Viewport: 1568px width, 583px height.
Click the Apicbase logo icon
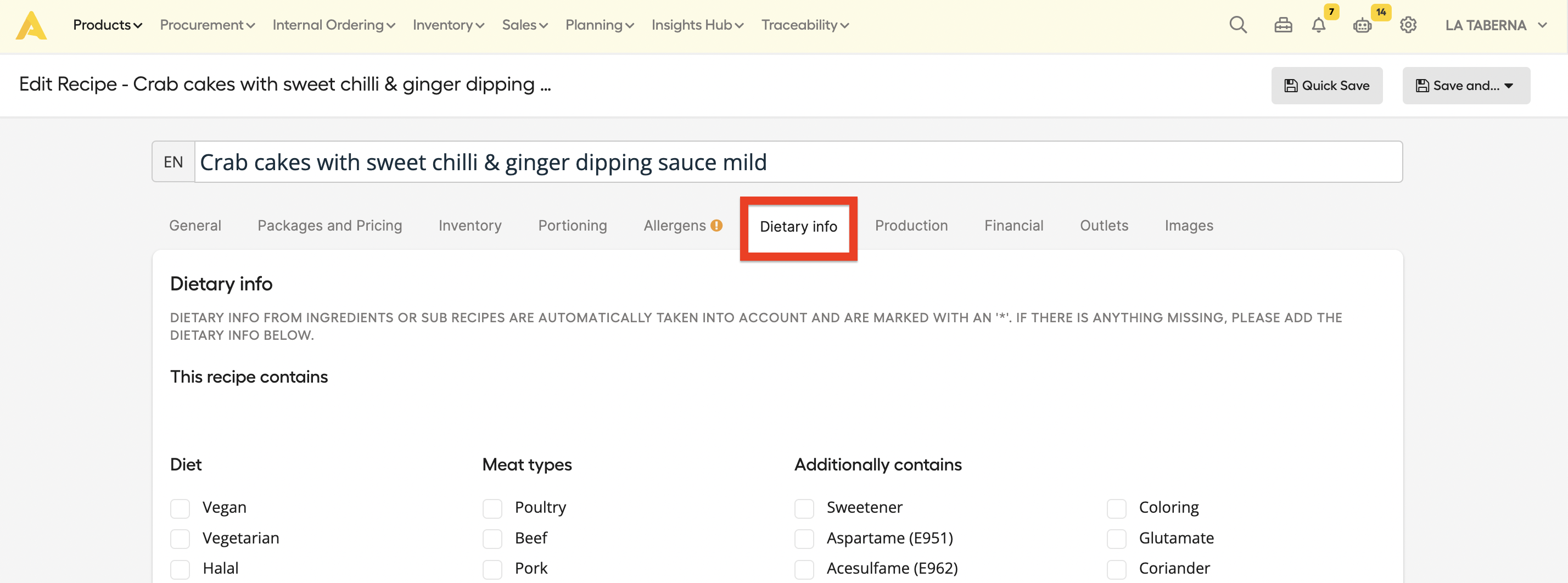point(31,26)
